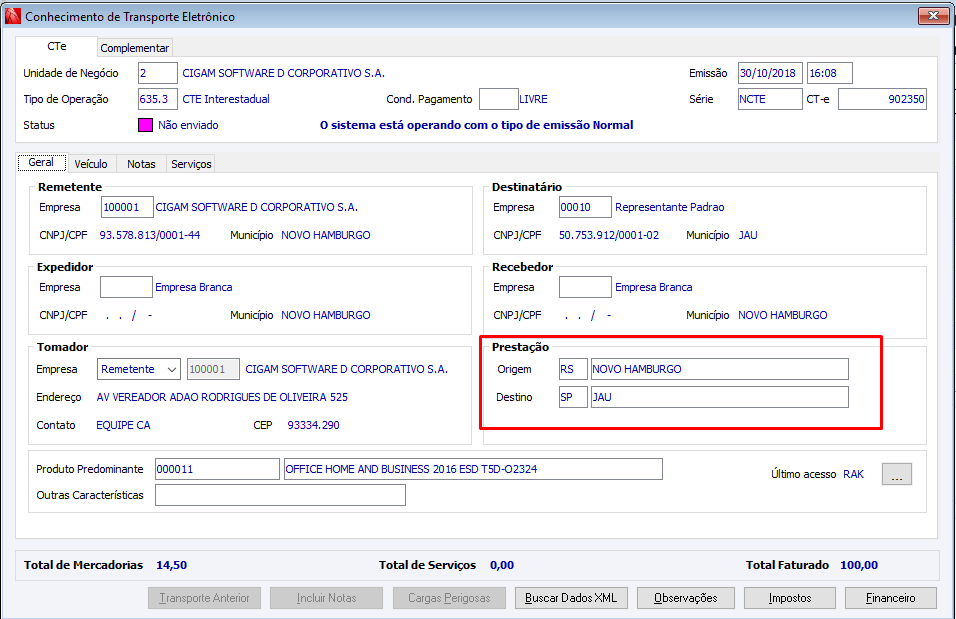Click the Série field NCTE
956x619 pixels.
point(769,99)
